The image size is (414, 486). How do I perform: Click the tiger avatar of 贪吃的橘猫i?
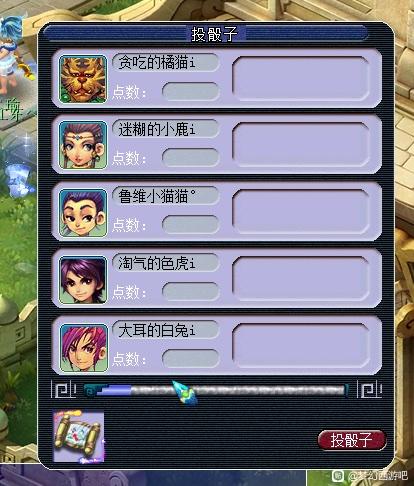pos(83,79)
